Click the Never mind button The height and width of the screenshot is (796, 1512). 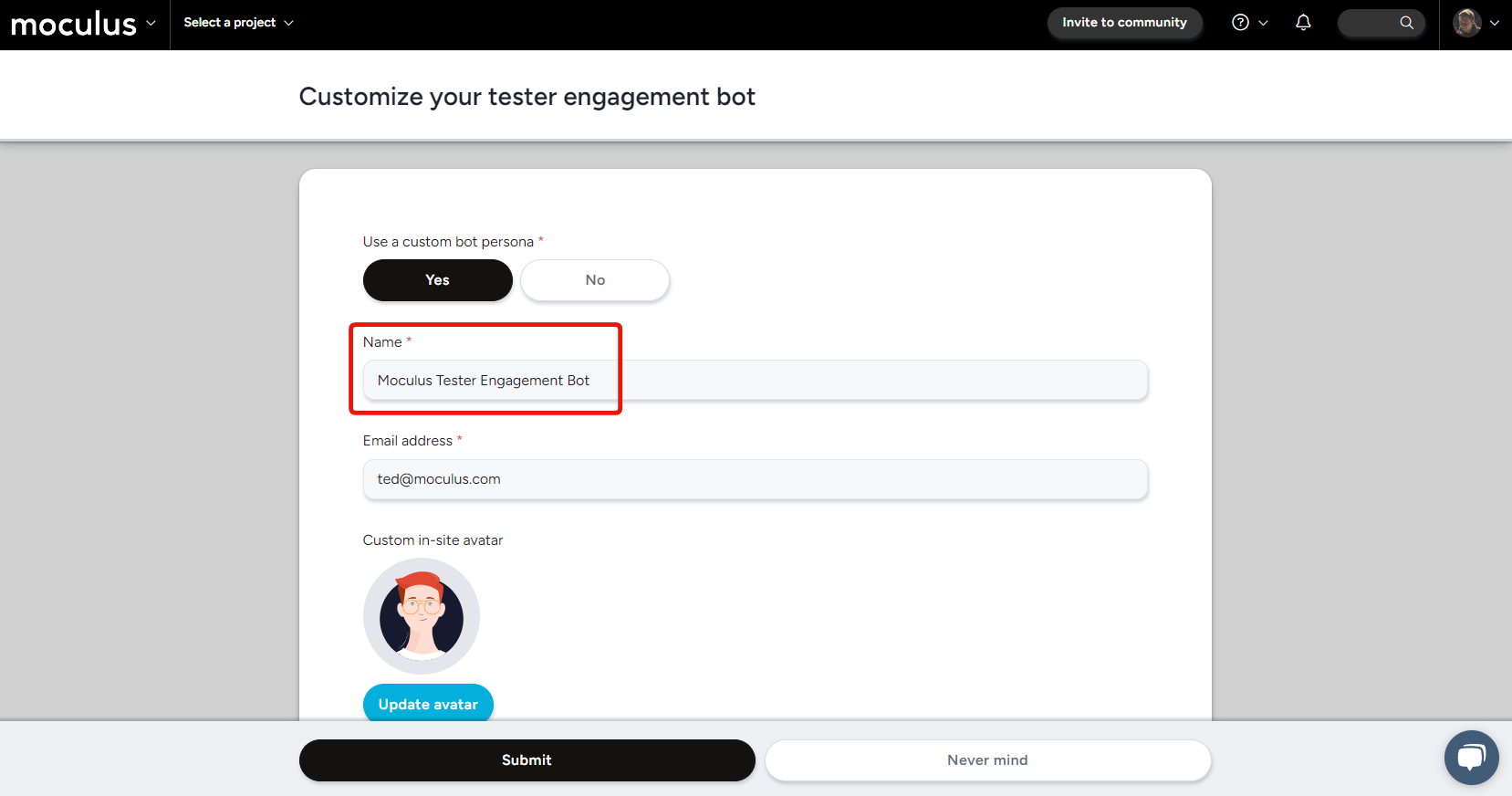[x=987, y=760]
